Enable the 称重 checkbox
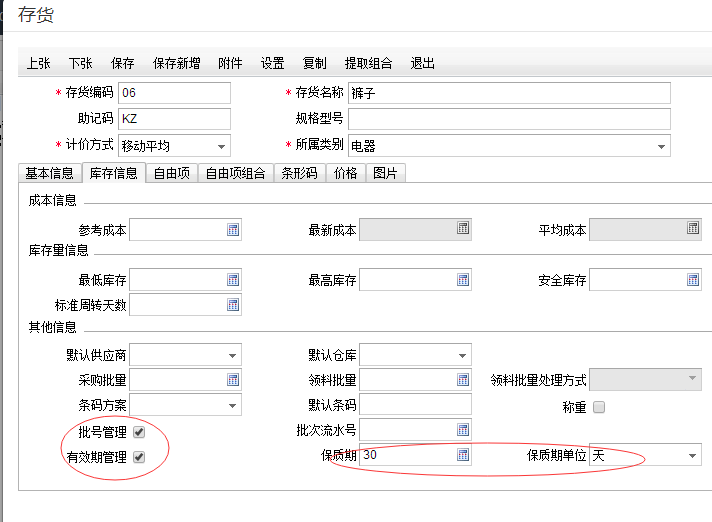This screenshot has height=522, width=712. pos(599,407)
